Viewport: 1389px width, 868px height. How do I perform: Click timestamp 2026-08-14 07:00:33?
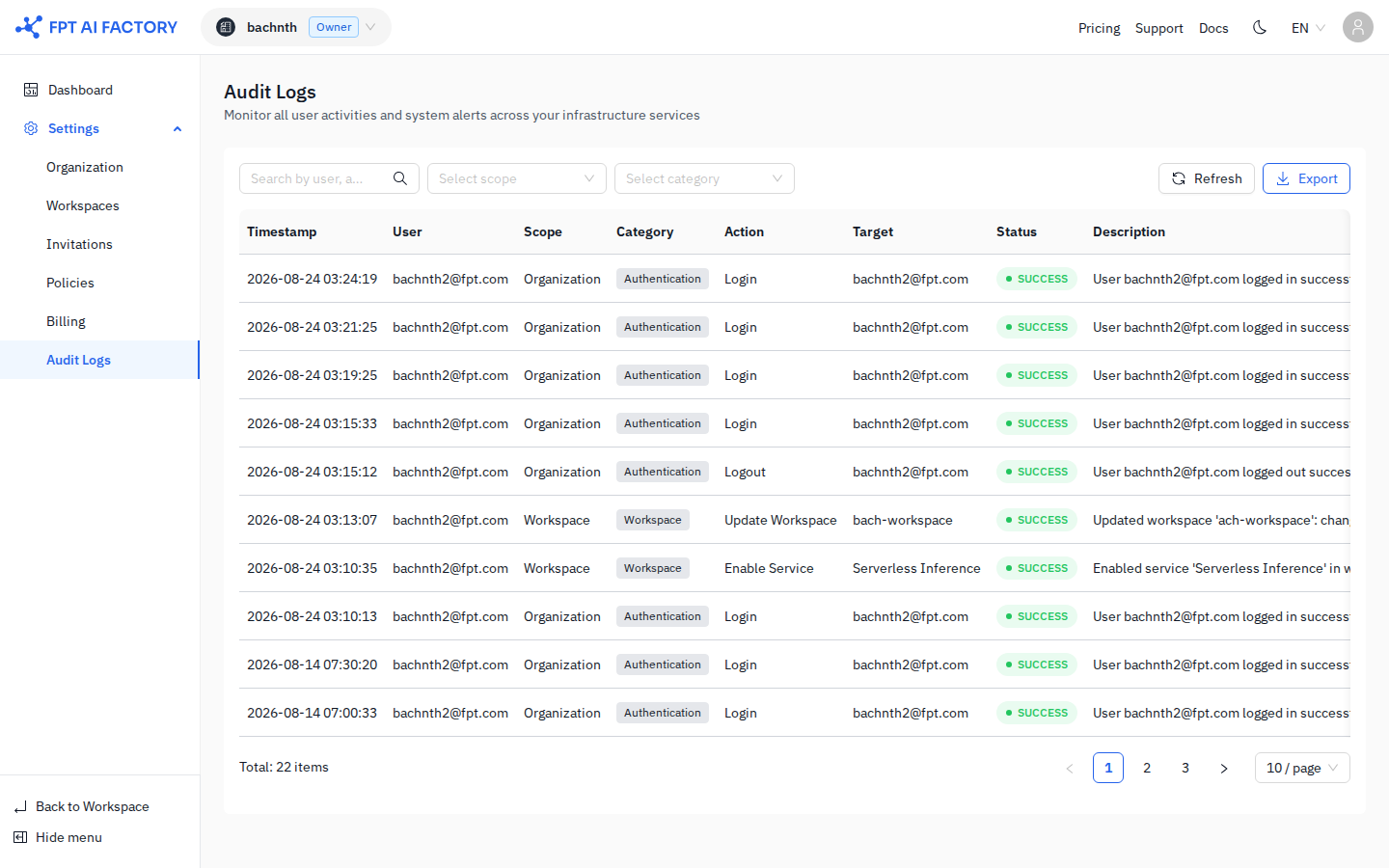(x=312, y=713)
